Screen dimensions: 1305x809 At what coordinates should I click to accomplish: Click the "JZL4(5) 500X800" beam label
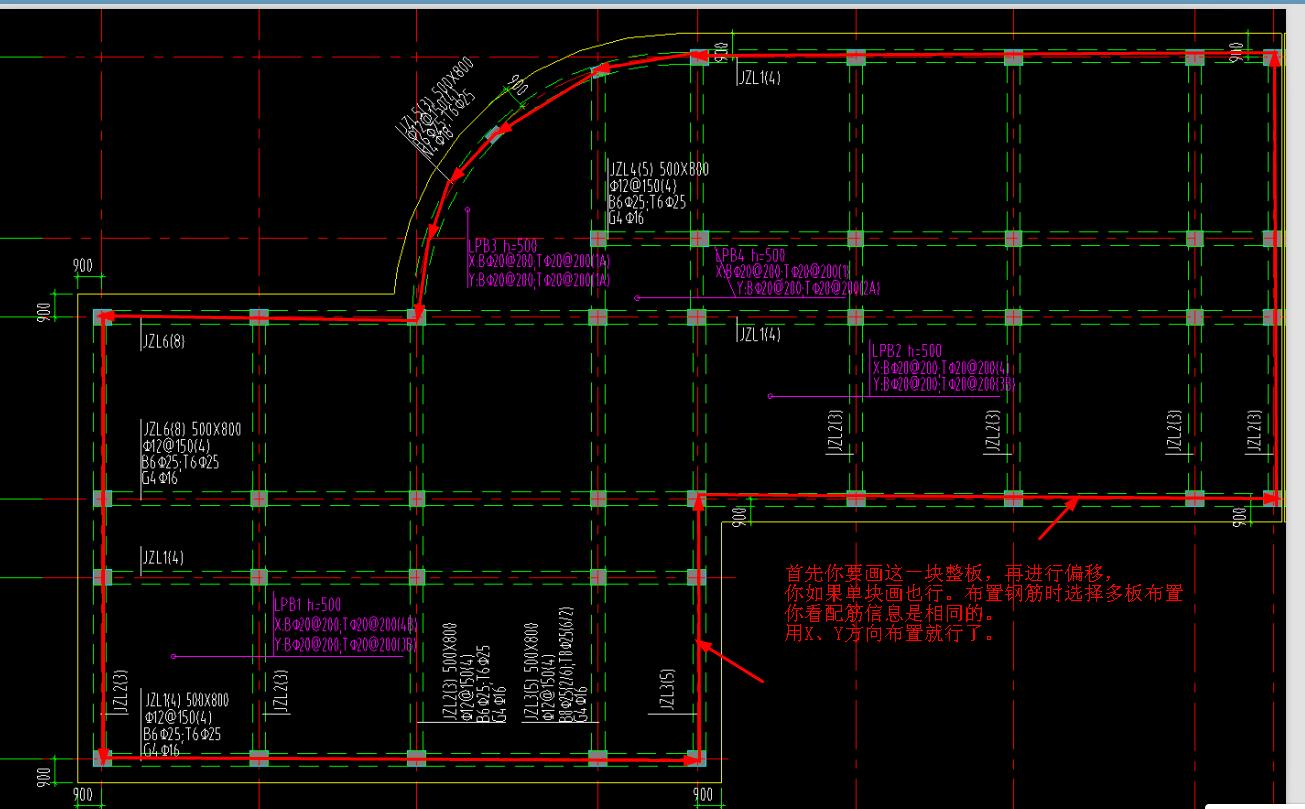[x=658, y=170]
